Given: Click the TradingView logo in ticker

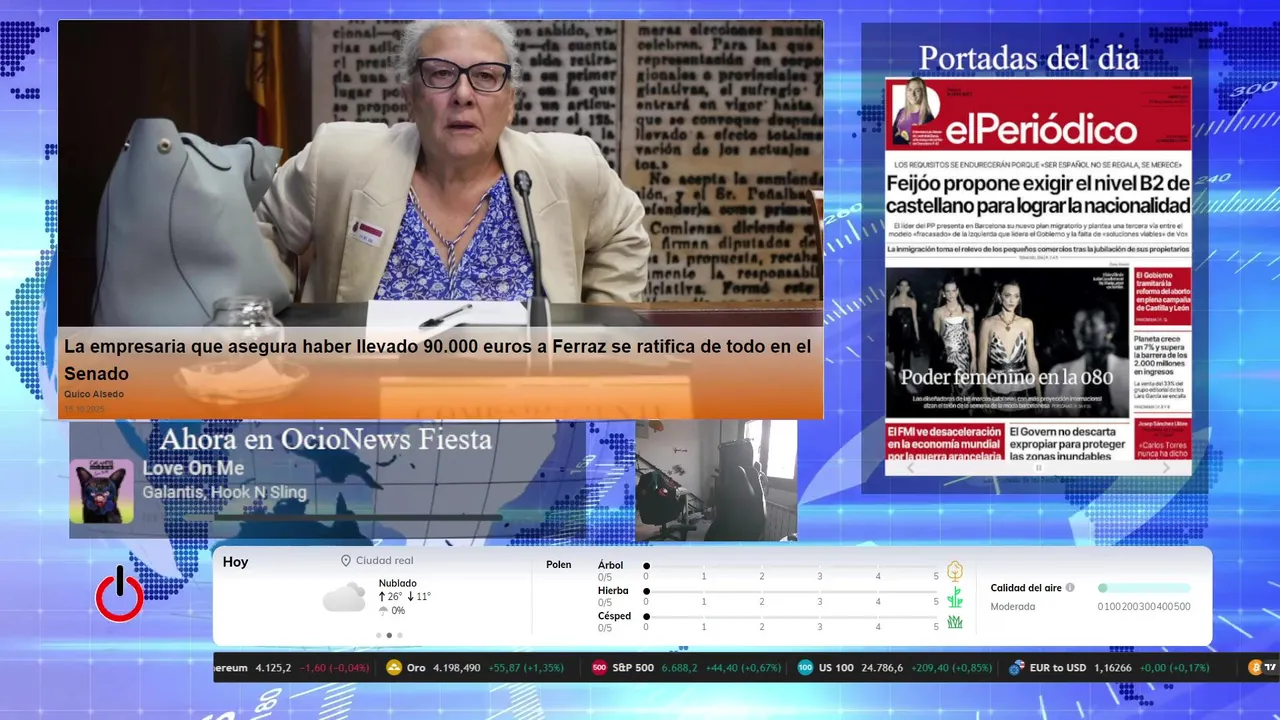Looking at the screenshot, I should tap(1271, 668).
